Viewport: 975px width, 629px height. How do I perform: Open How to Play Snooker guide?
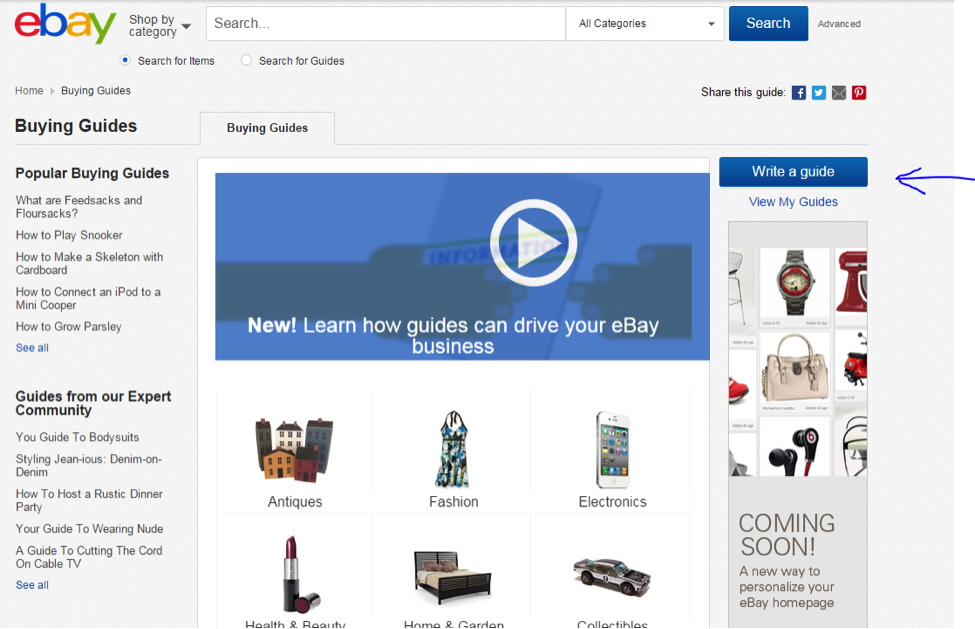pyautogui.click(x=69, y=235)
